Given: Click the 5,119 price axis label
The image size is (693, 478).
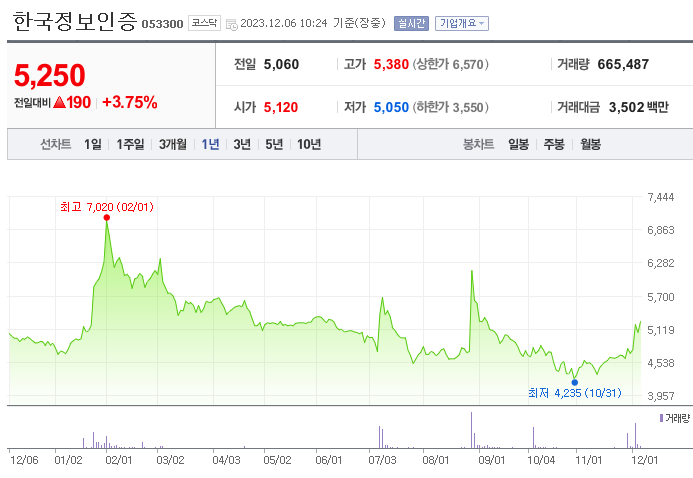Looking at the screenshot, I should tap(661, 330).
